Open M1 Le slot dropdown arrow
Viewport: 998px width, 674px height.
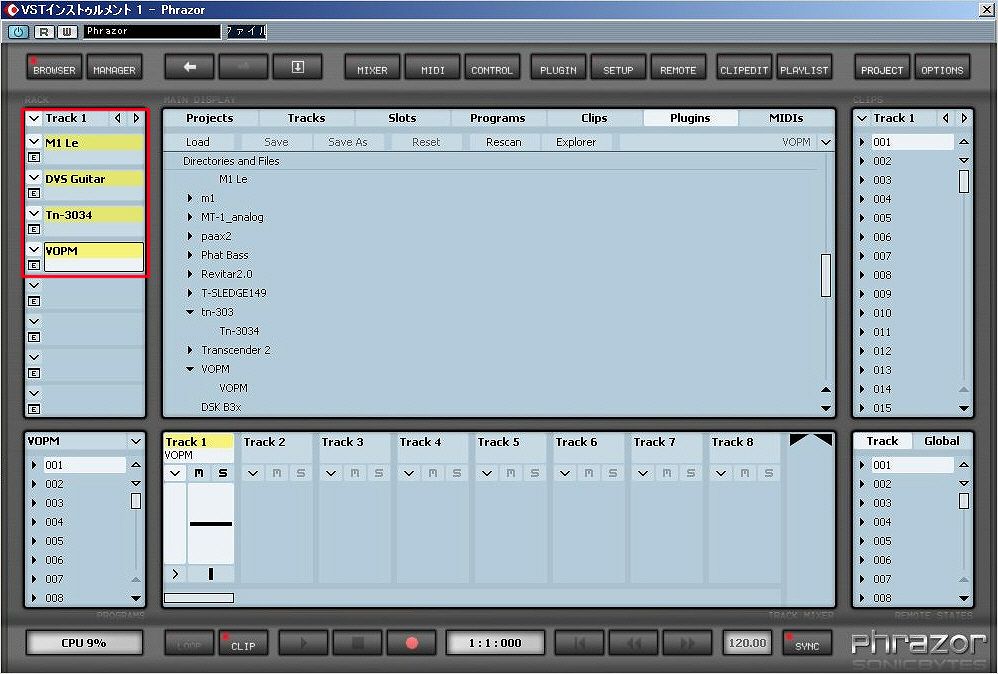point(34,142)
